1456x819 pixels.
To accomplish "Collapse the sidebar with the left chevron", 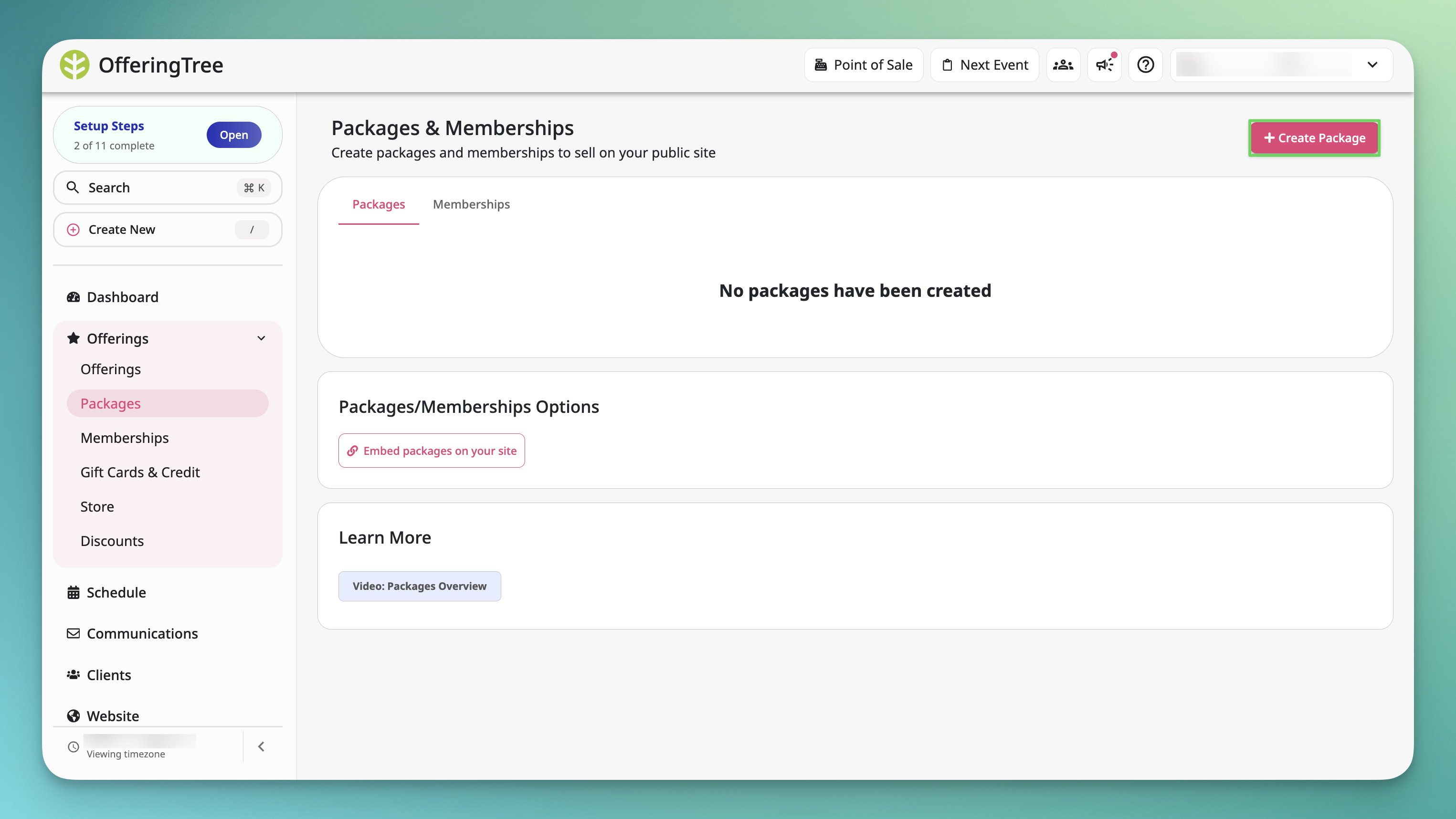I will pos(261,746).
